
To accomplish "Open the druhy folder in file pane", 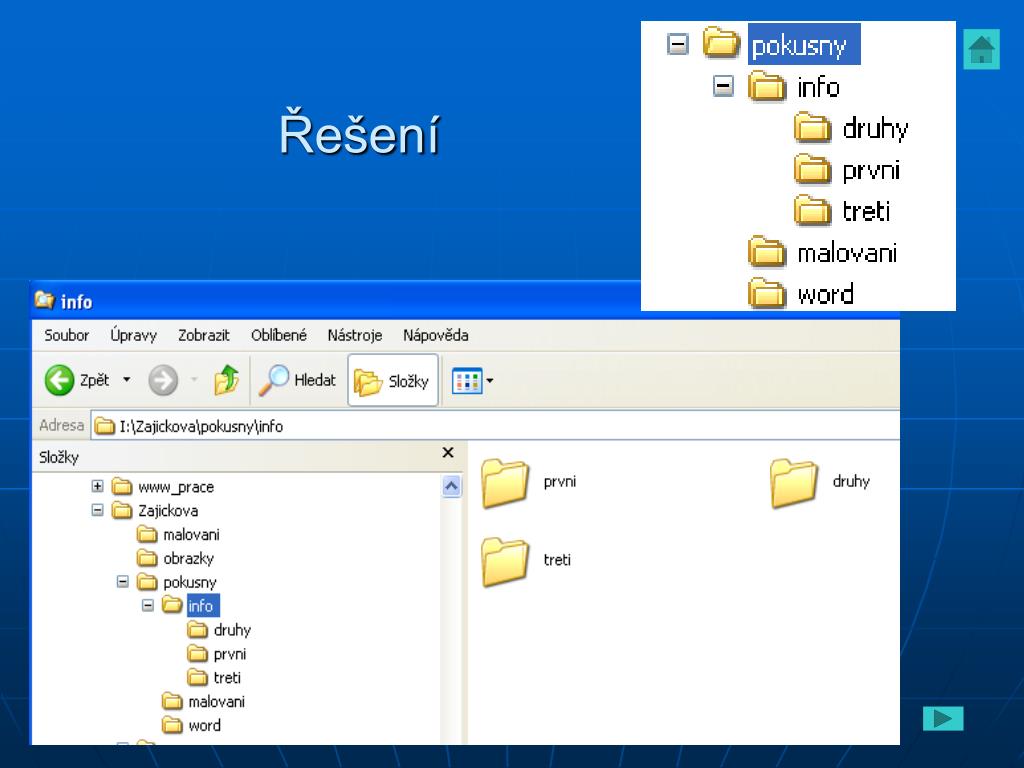I will coord(794,484).
